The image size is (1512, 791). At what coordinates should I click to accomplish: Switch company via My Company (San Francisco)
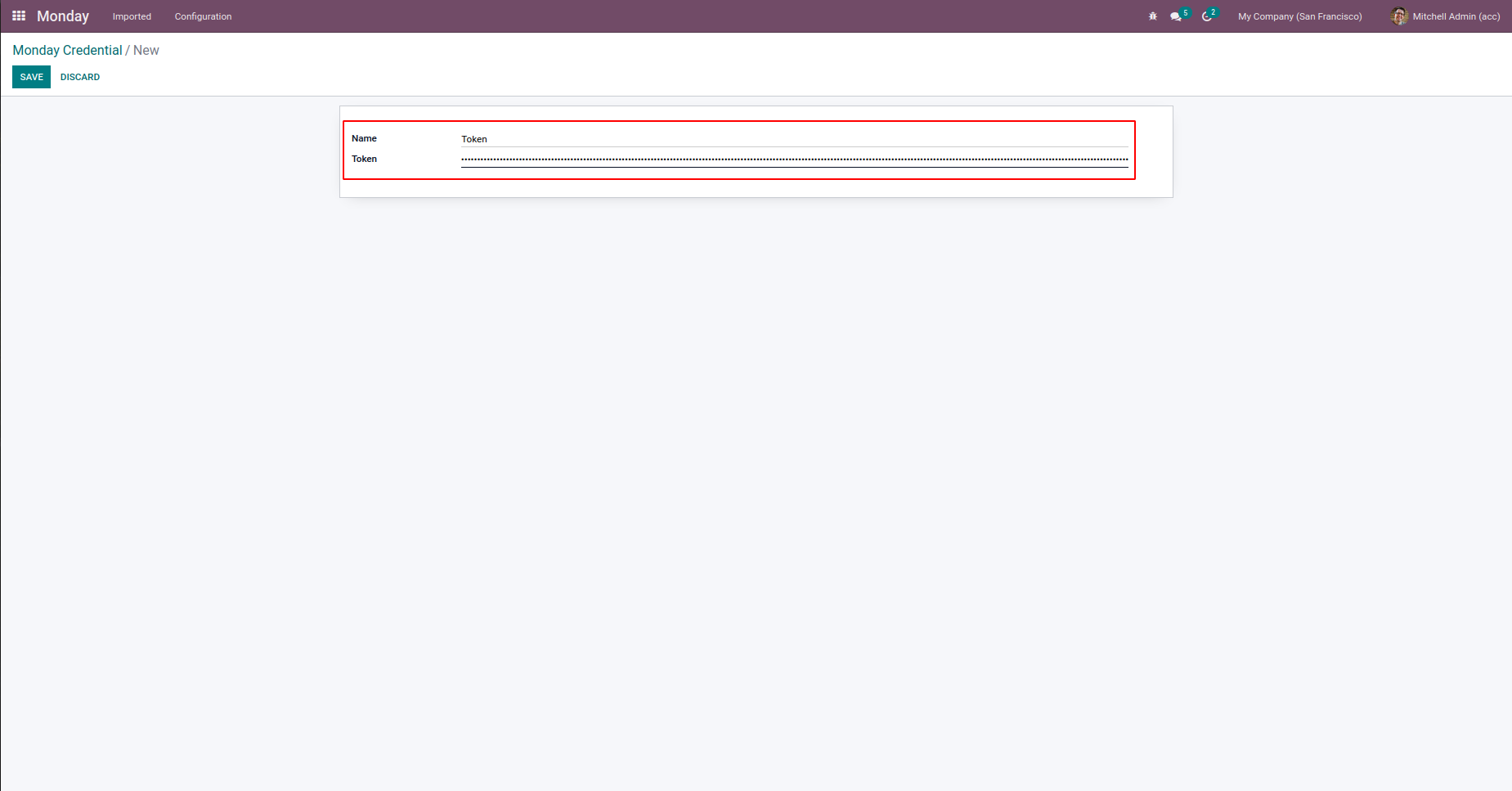[1300, 16]
